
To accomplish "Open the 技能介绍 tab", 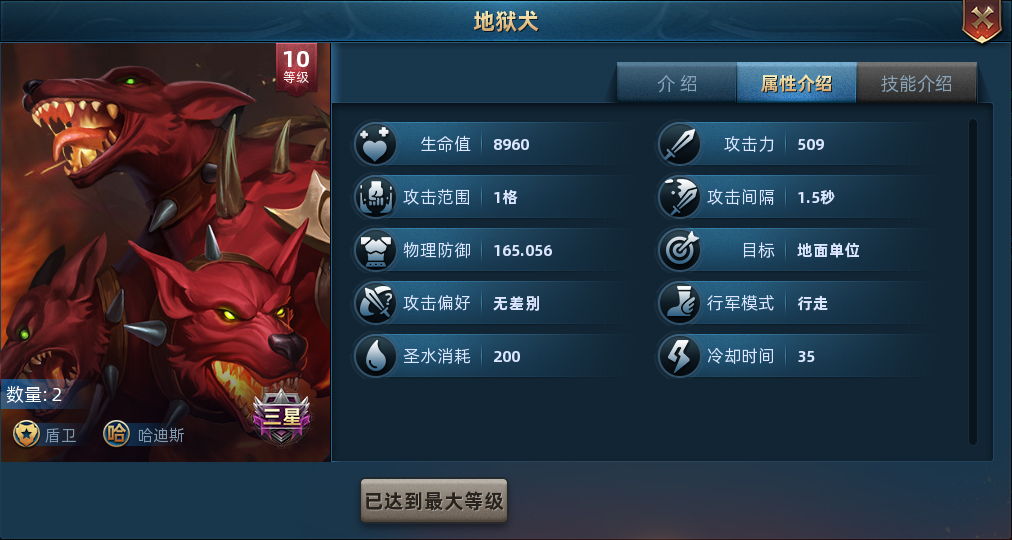I will [916, 83].
